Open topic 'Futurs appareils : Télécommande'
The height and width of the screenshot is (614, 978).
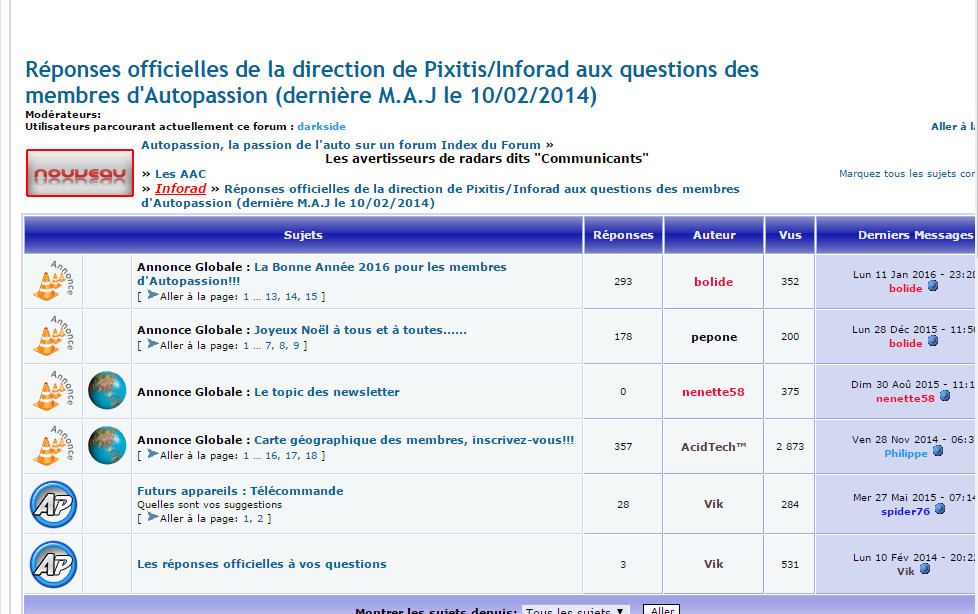[240, 491]
